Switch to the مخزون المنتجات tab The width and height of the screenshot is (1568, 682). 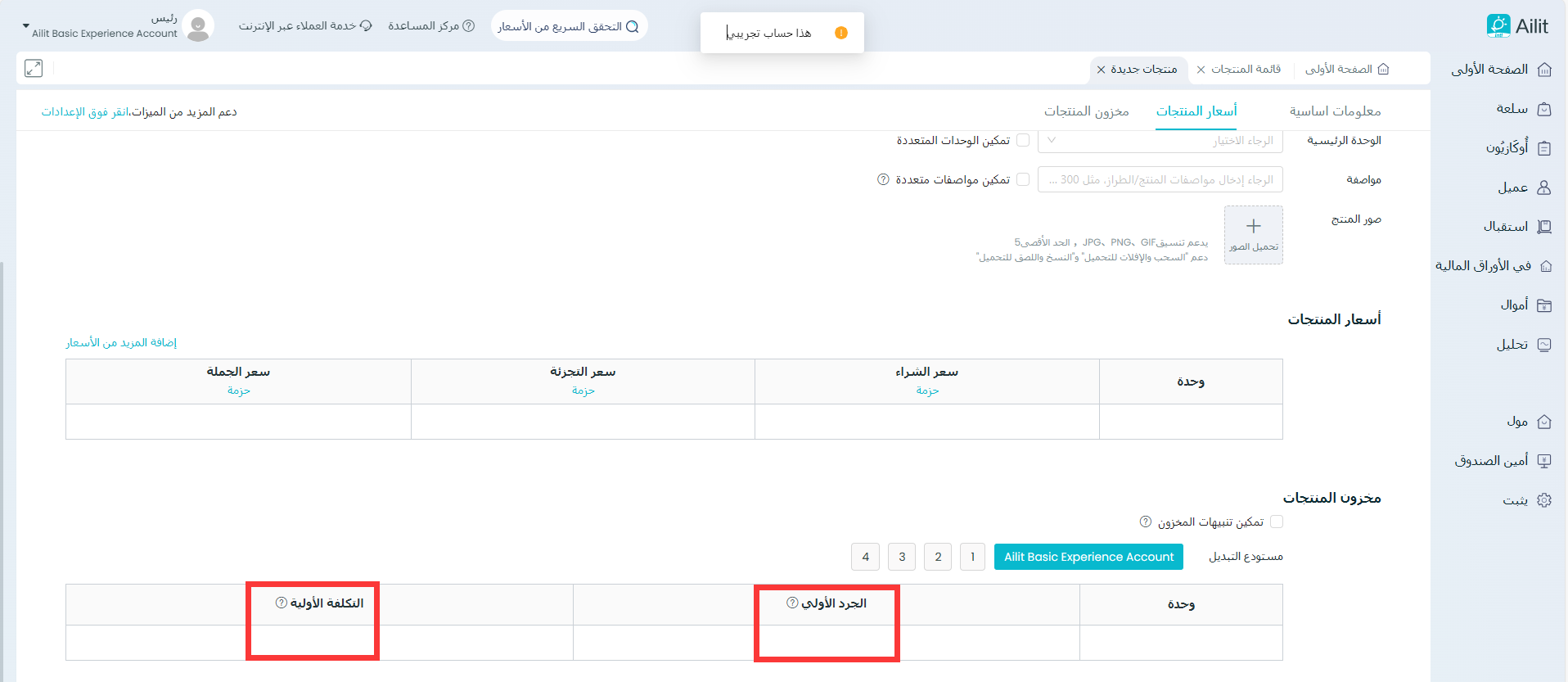coord(1086,111)
